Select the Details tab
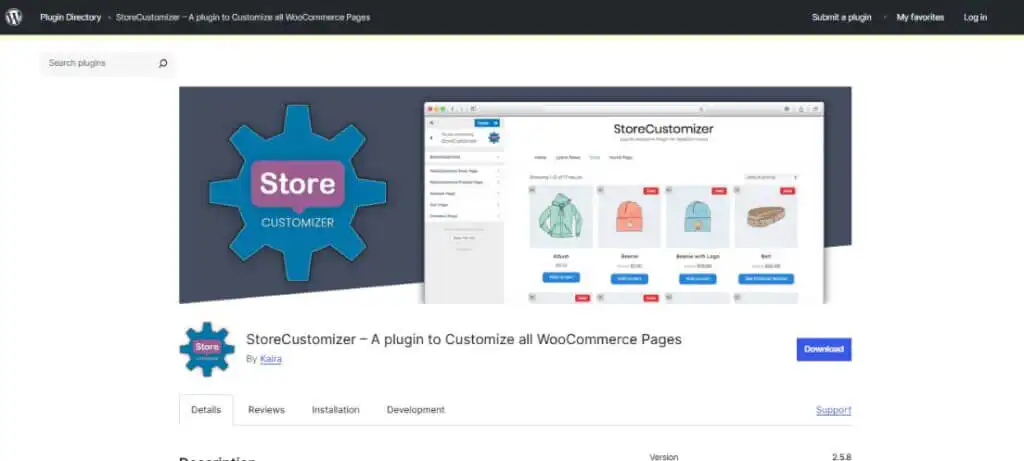1024x461 pixels. coord(206,410)
